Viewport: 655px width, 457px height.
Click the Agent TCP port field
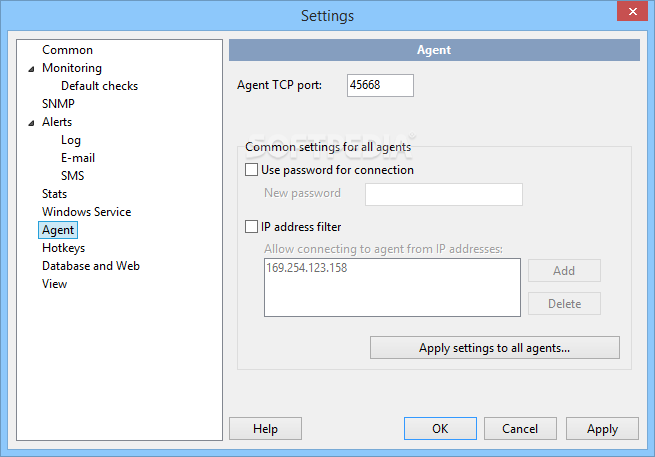point(380,85)
